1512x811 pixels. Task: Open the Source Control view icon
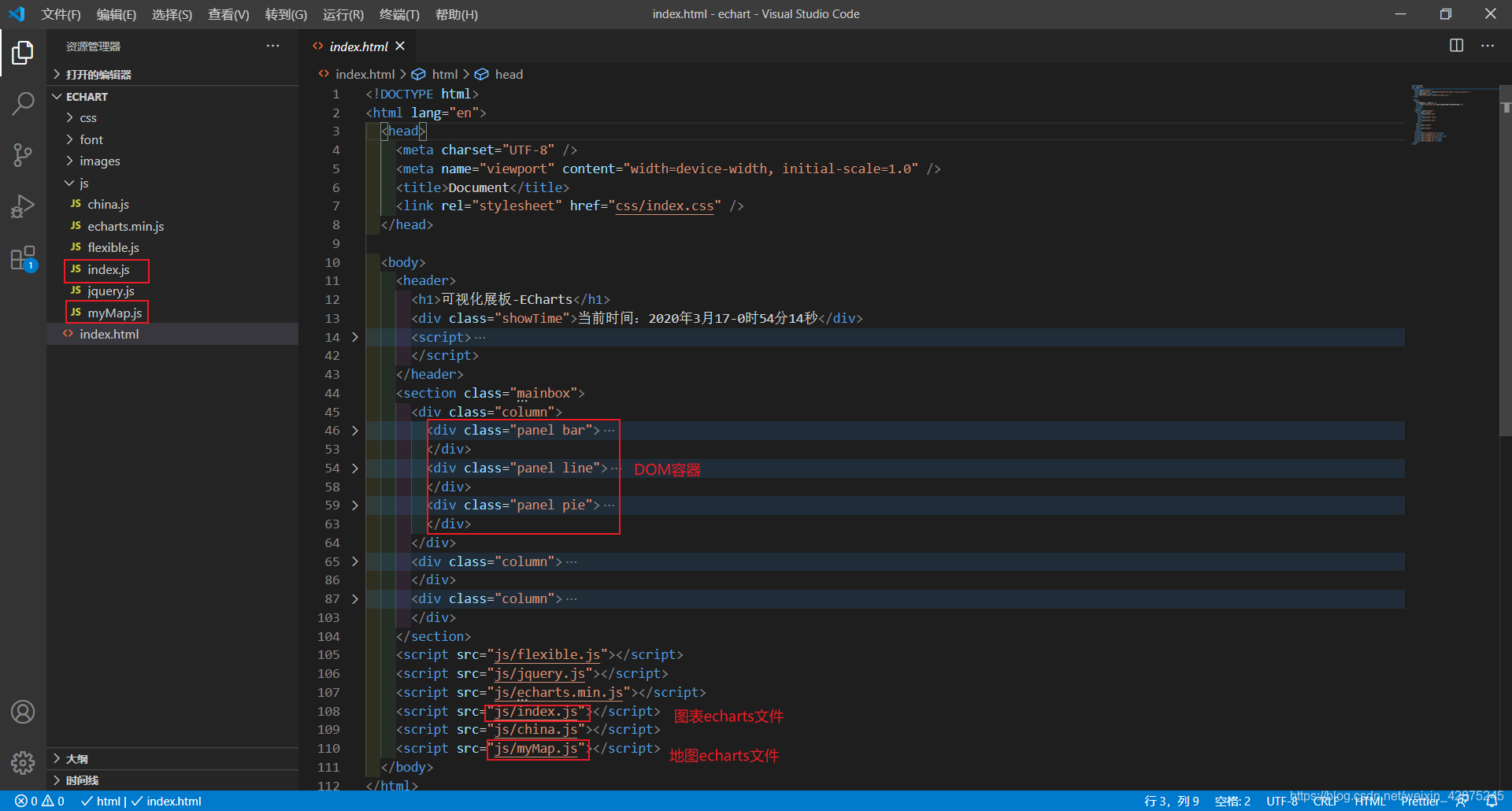click(23, 154)
